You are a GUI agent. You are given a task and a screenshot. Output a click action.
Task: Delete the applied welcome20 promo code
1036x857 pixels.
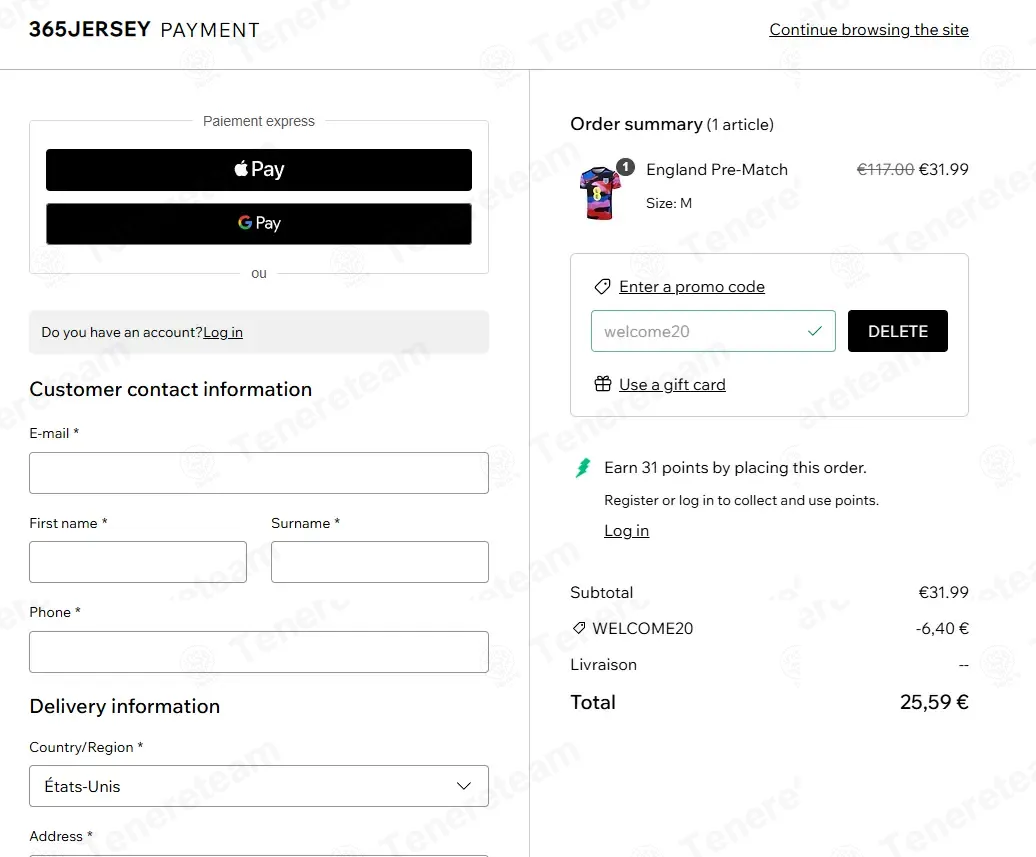coord(897,331)
